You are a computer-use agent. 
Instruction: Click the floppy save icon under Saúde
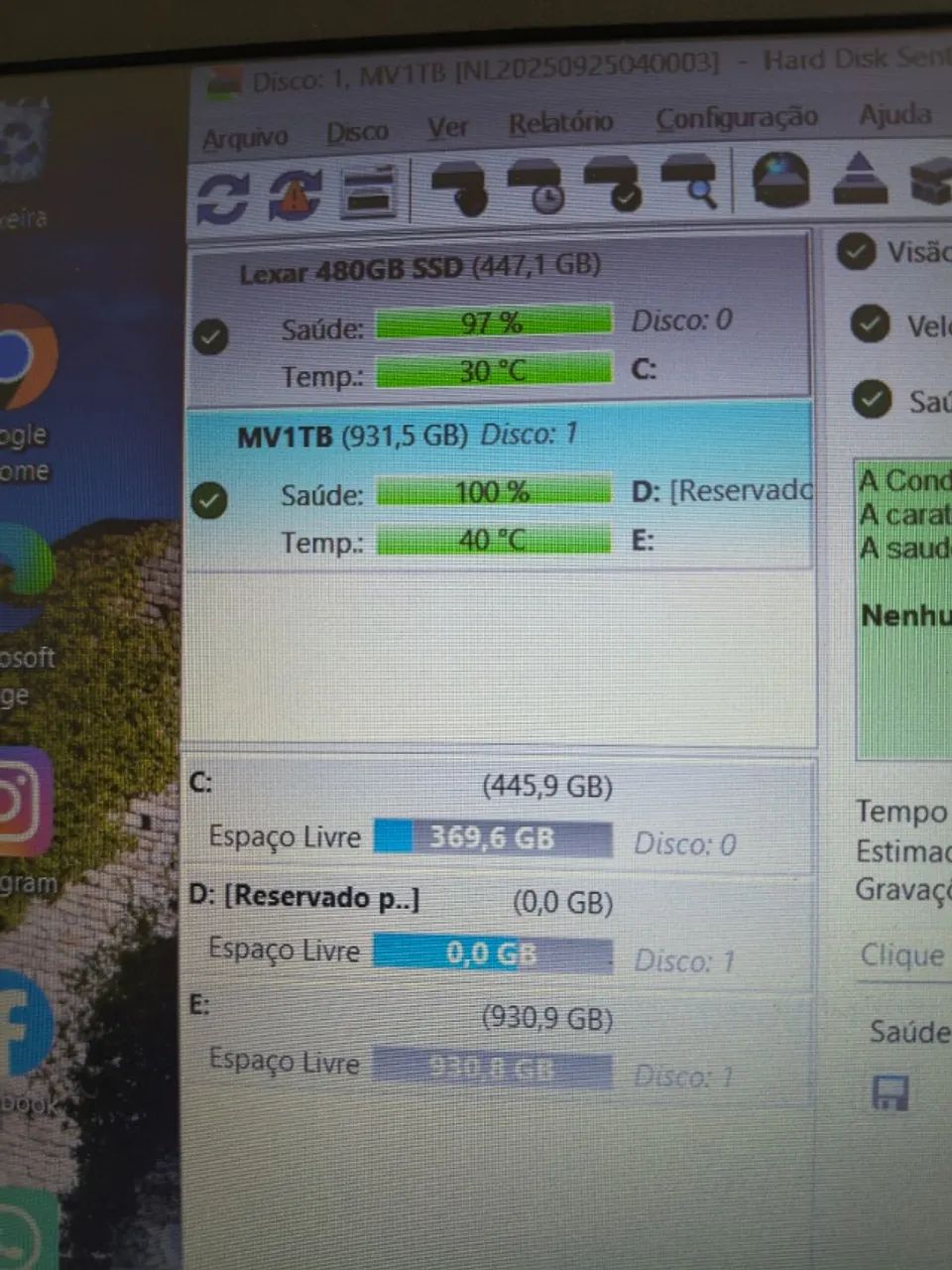pos(890,1092)
